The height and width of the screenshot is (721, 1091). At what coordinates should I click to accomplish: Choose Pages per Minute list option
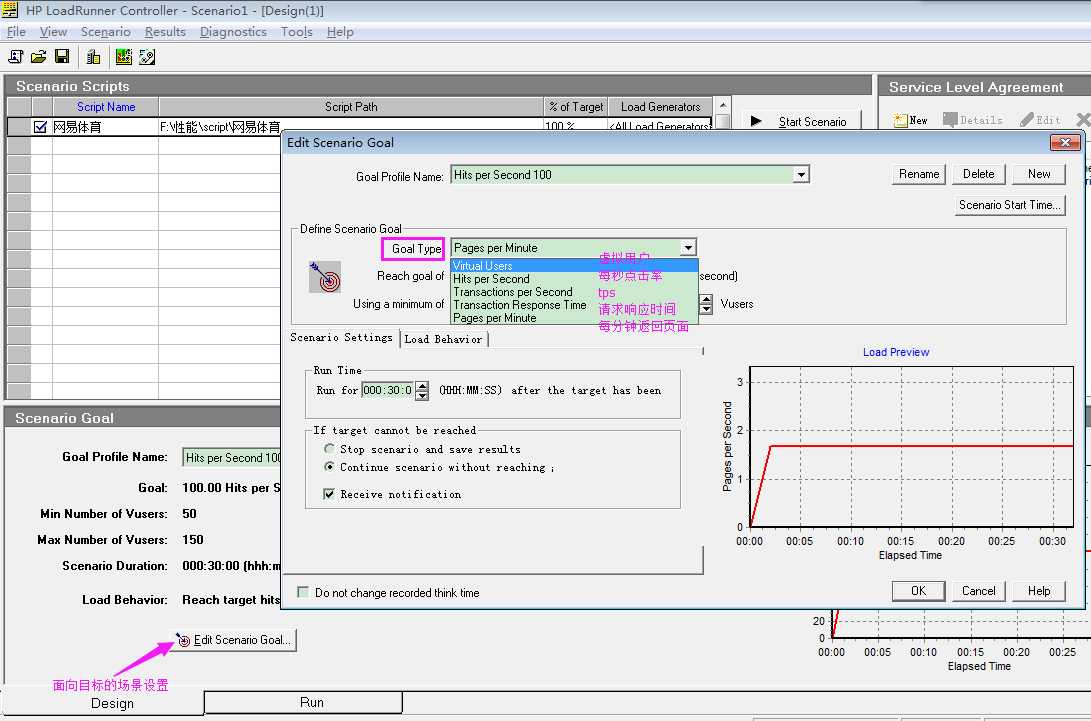click(574, 317)
